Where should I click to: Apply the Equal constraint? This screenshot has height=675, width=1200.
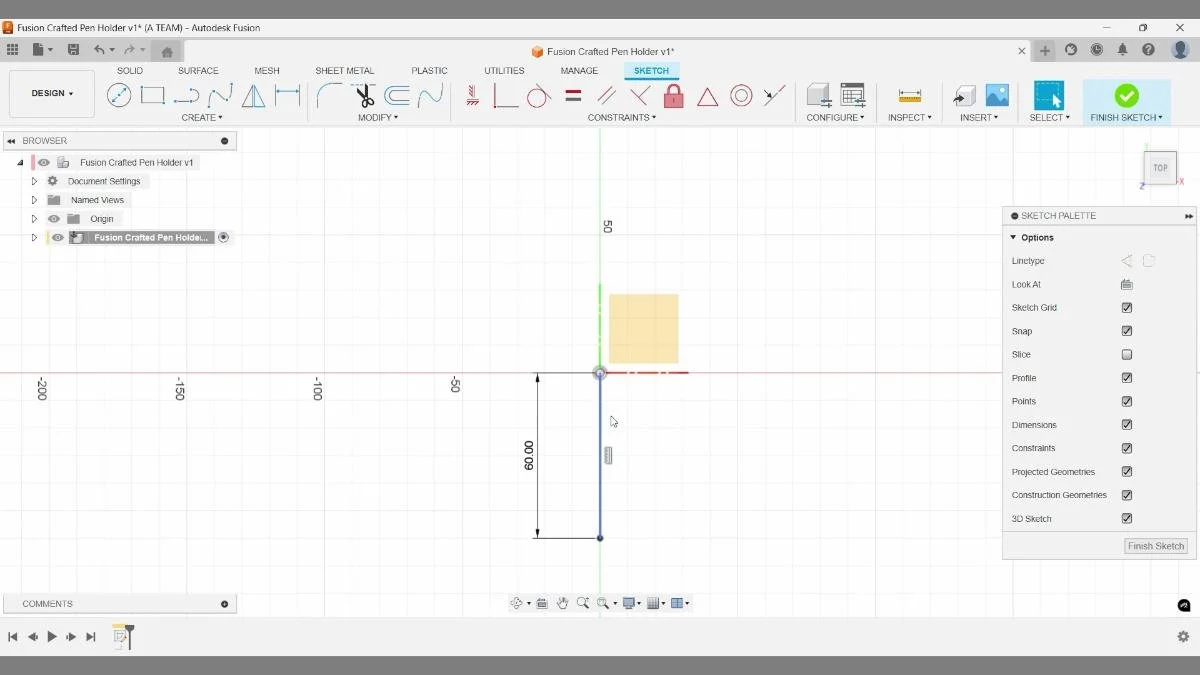pos(573,95)
